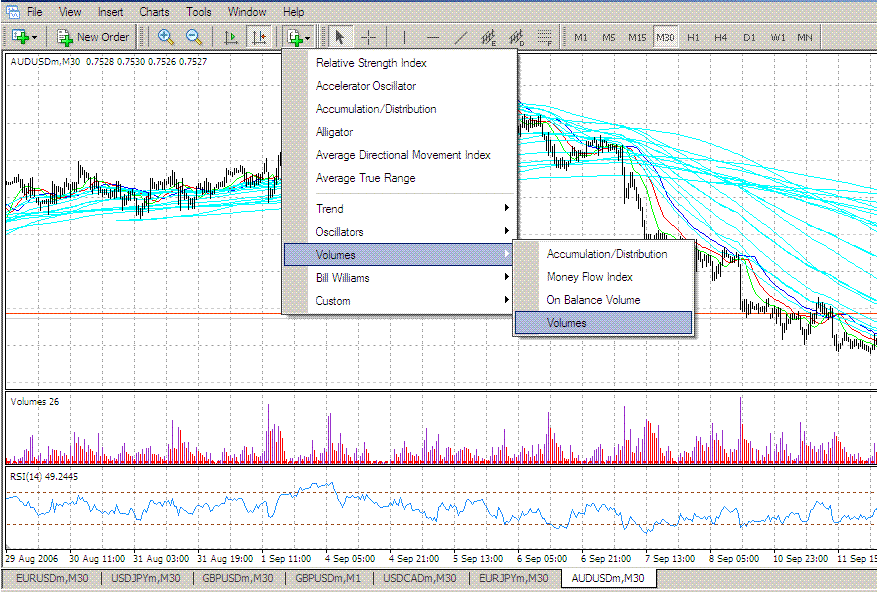Open the File menu
877x592 pixels.
click(35, 11)
